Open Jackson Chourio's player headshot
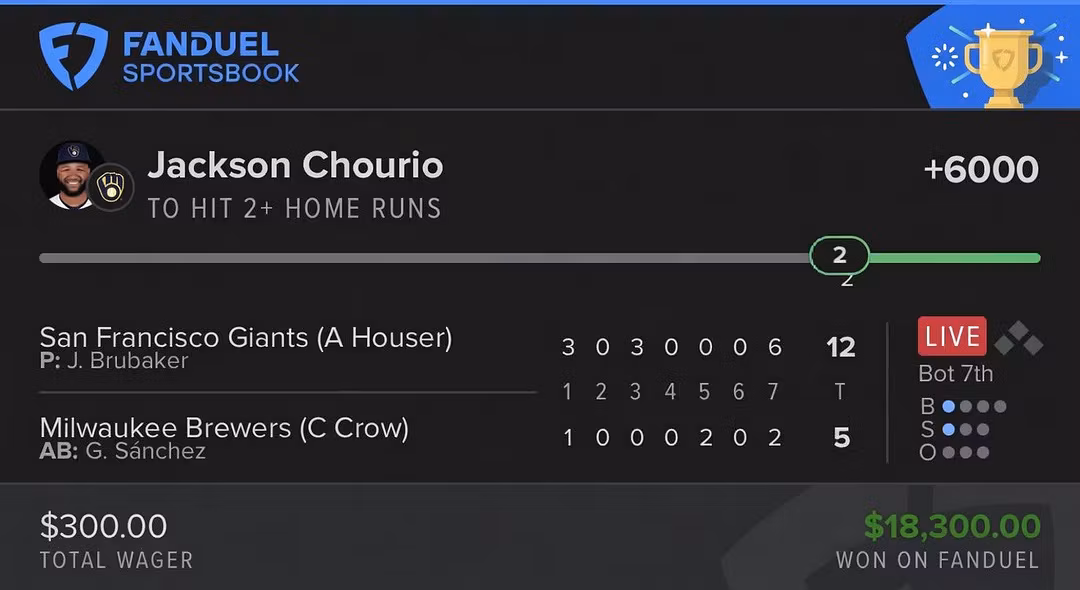This screenshot has height=590, width=1080. (73, 176)
